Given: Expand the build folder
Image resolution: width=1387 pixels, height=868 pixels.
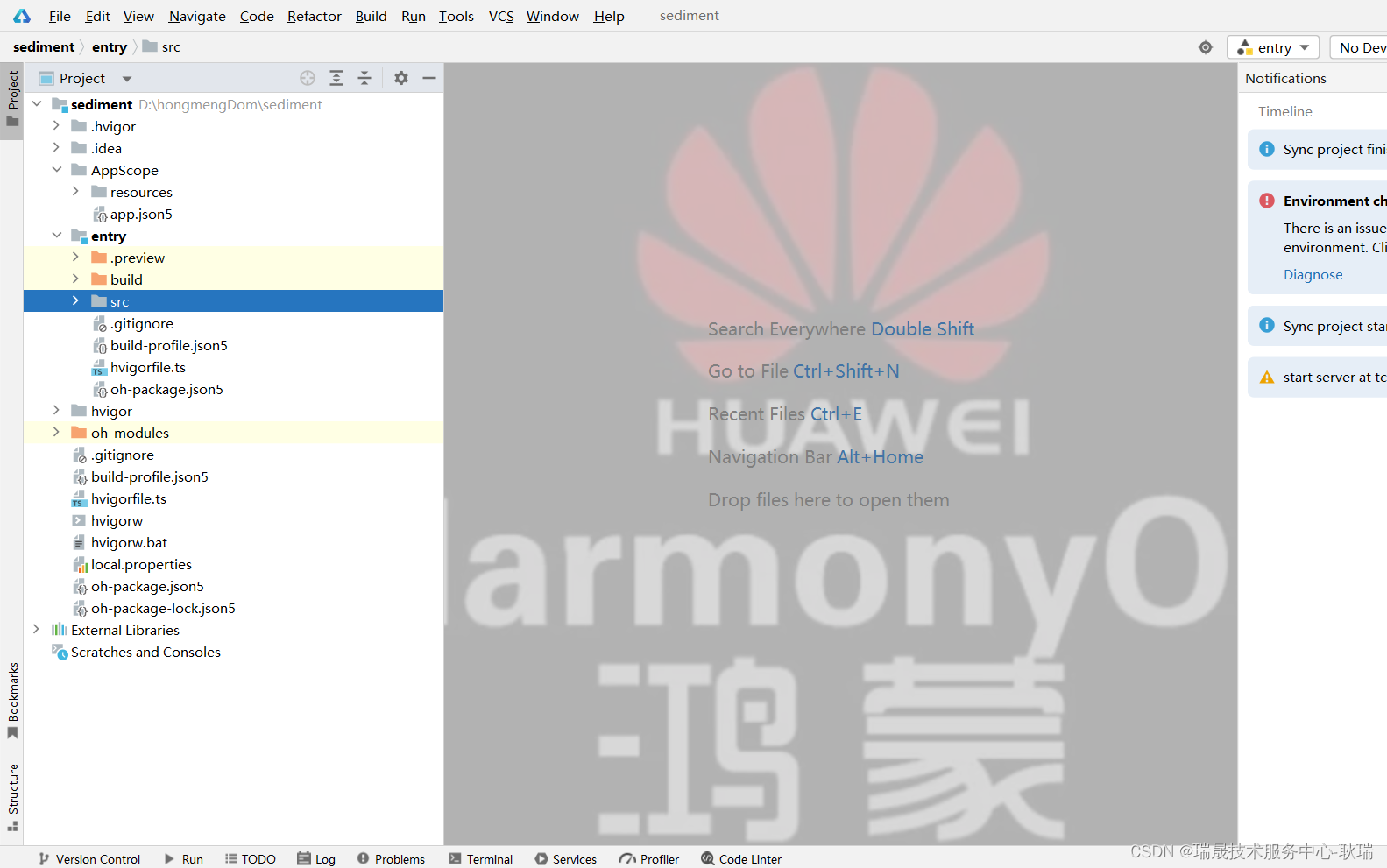Looking at the screenshot, I should coord(75,279).
